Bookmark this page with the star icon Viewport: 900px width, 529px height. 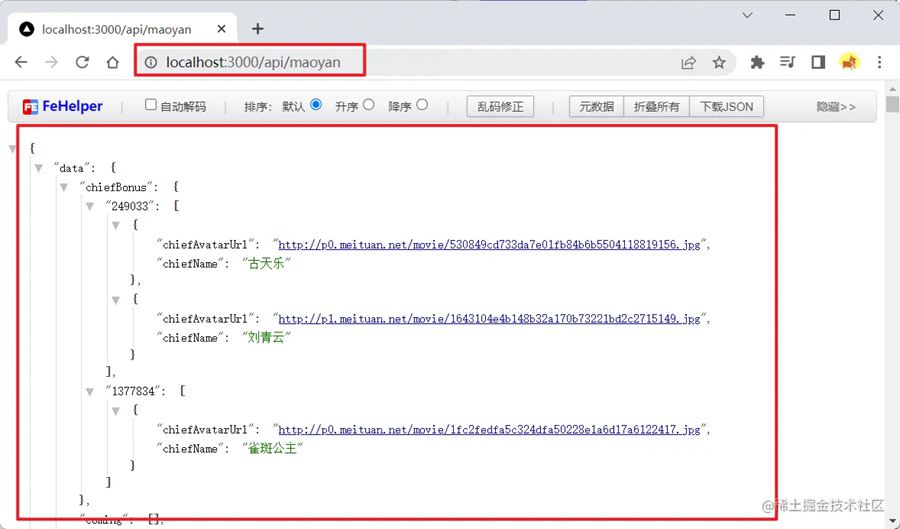pyautogui.click(x=719, y=62)
